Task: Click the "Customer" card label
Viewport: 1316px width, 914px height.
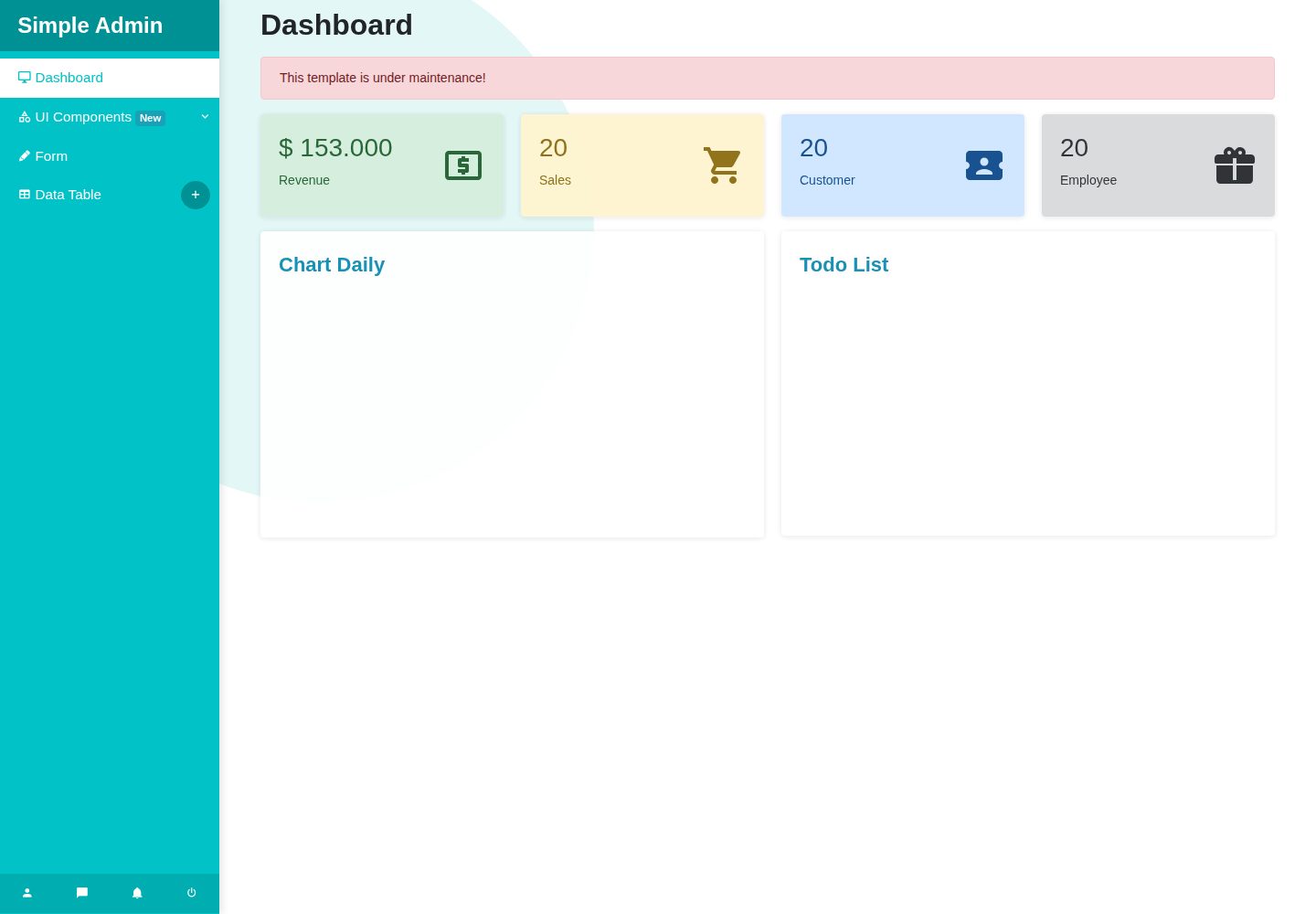Action: click(827, 180)
